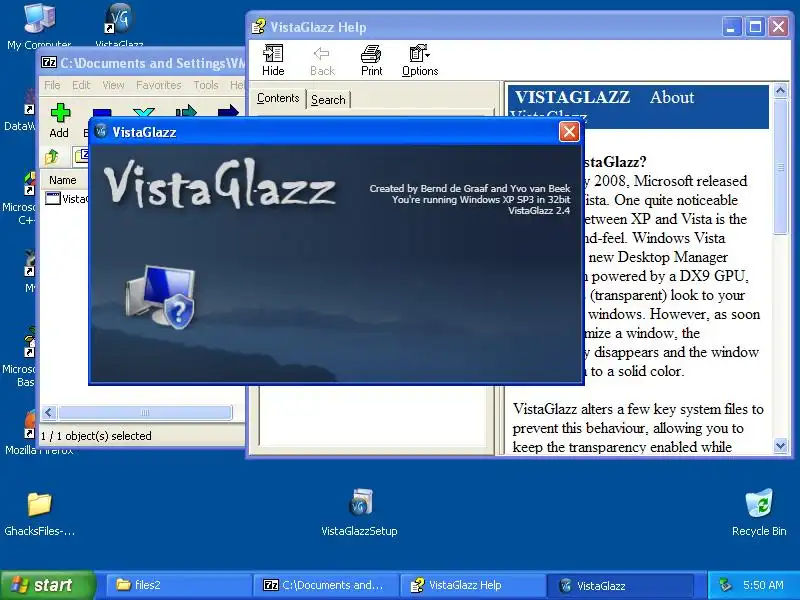Click the horizontal scrollbar thumb in 7-Zip
The width and height of the screenshot is (800, 600).
(x=145, y=412)
